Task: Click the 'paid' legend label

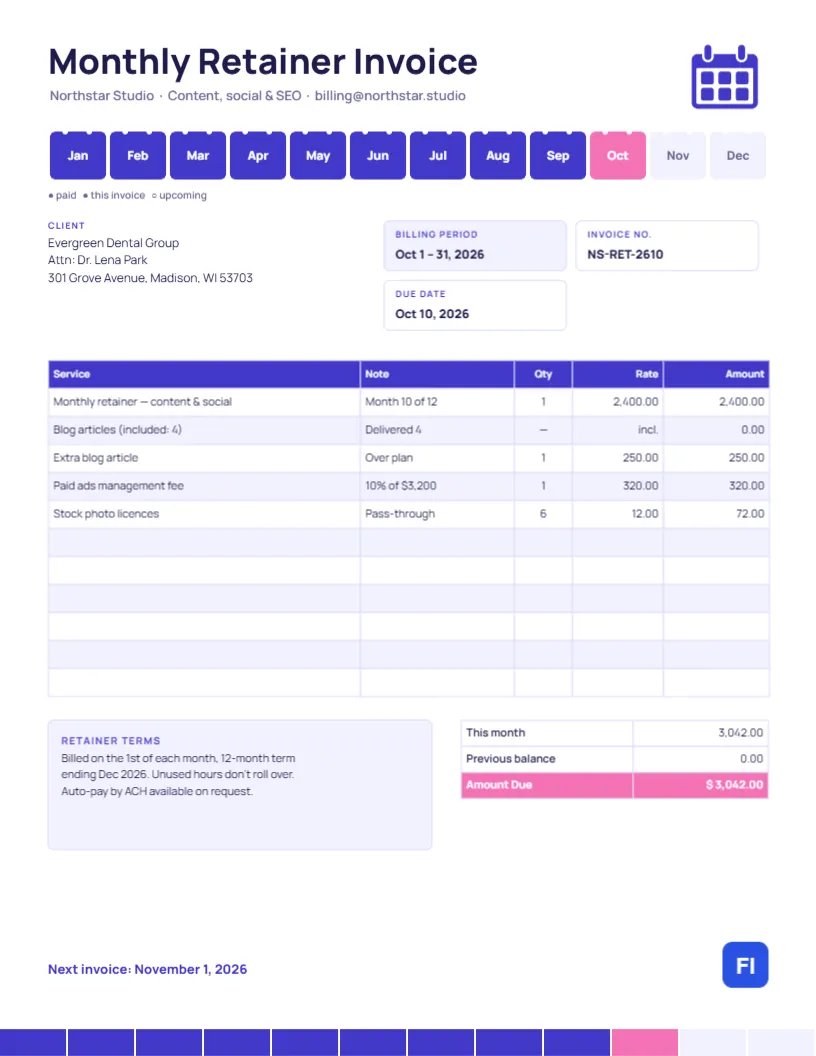Action: [x=66, y=195]
